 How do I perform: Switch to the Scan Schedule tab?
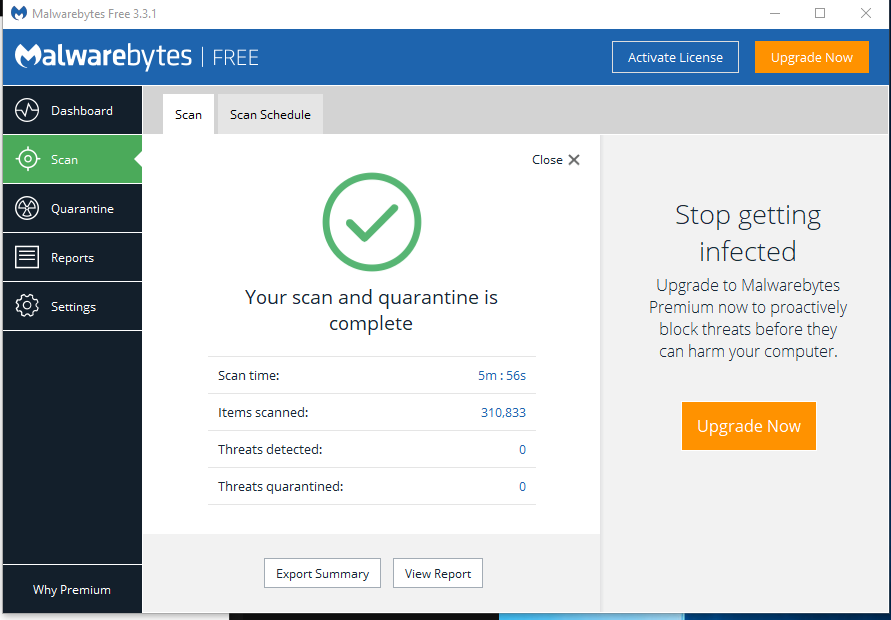click(x=270, y=114)
